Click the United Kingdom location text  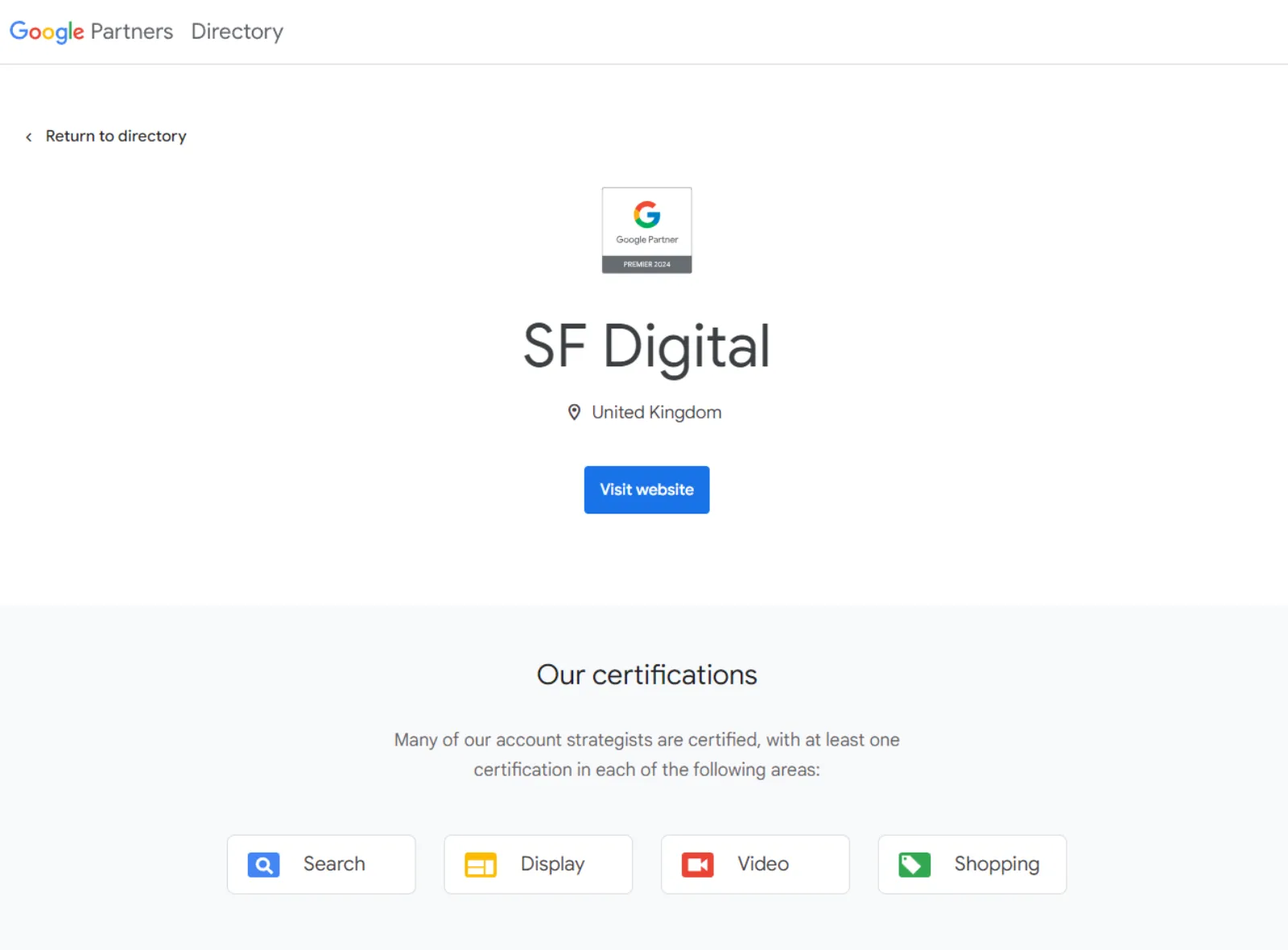(x=656, y=412)
